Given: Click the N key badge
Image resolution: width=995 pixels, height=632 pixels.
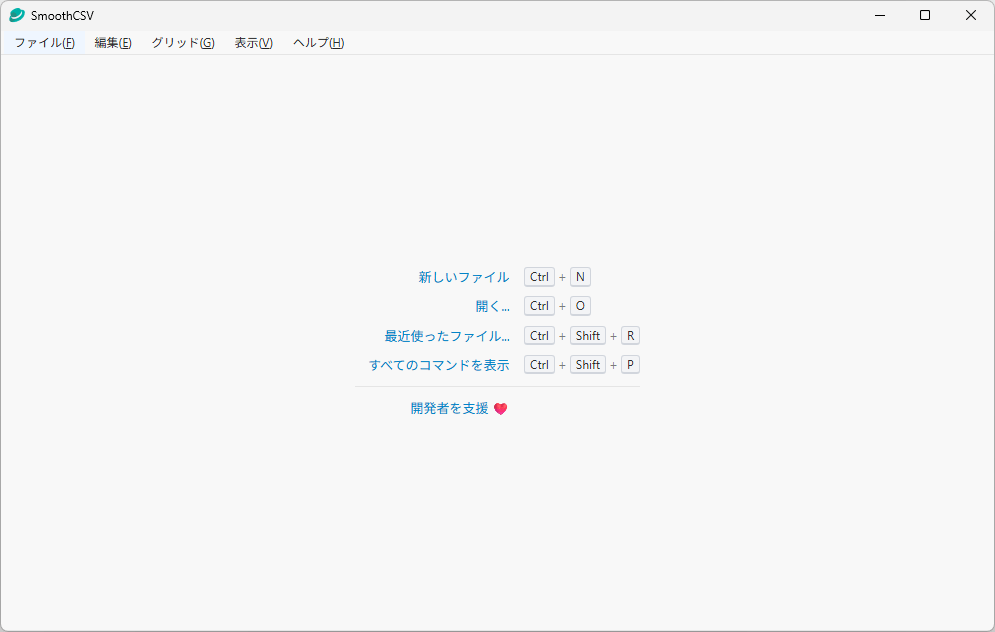Looking at the screenshot, I should tap(580, 277).
